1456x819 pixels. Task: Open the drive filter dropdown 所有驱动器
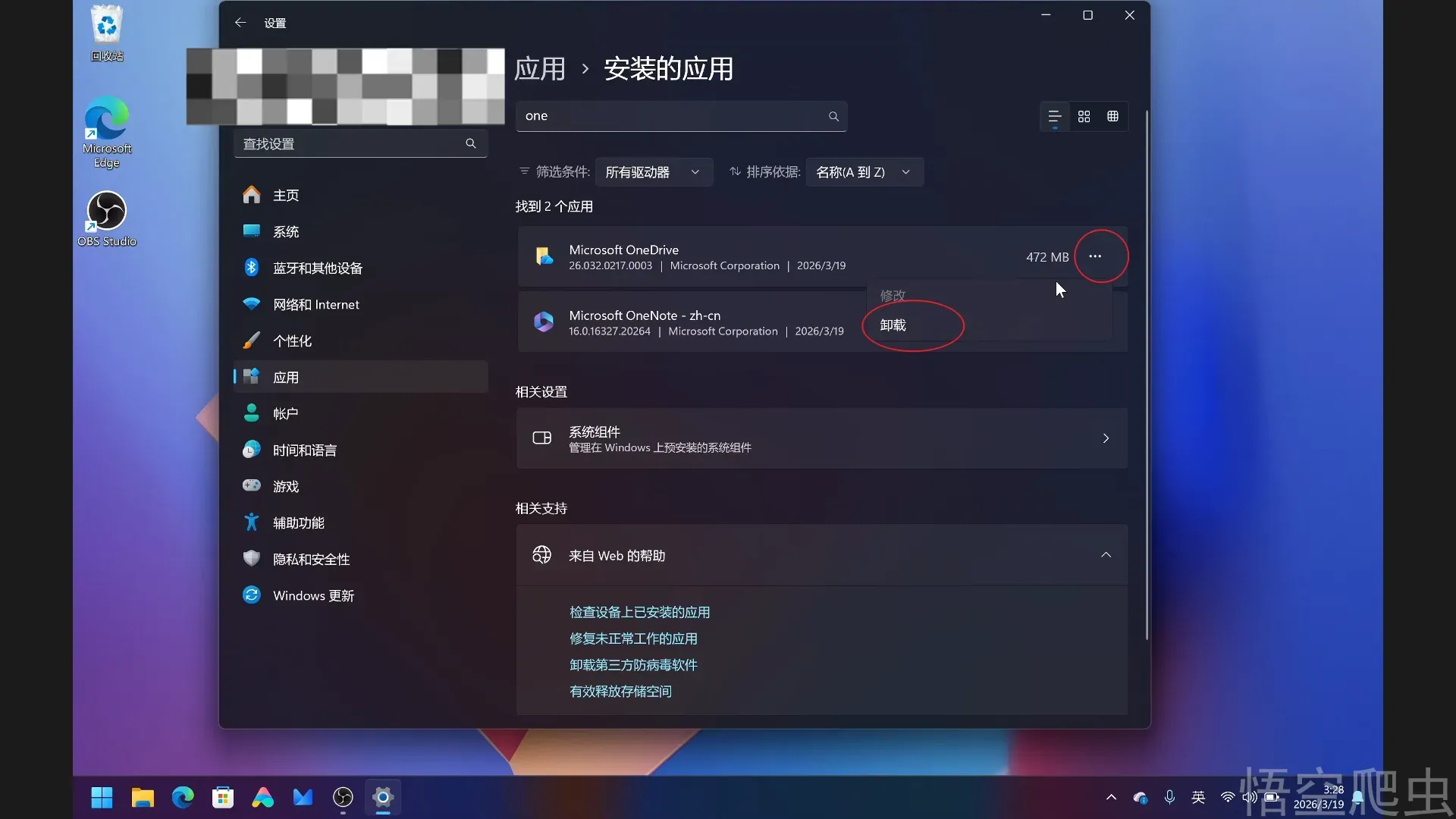pyautogui.click(x=653, y=172)
